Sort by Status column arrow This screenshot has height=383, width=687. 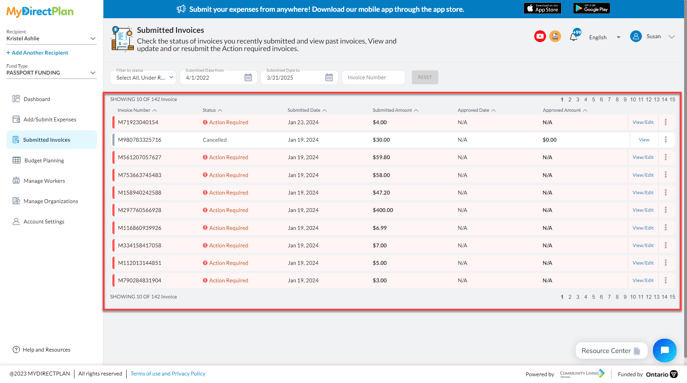coord(220,110)
